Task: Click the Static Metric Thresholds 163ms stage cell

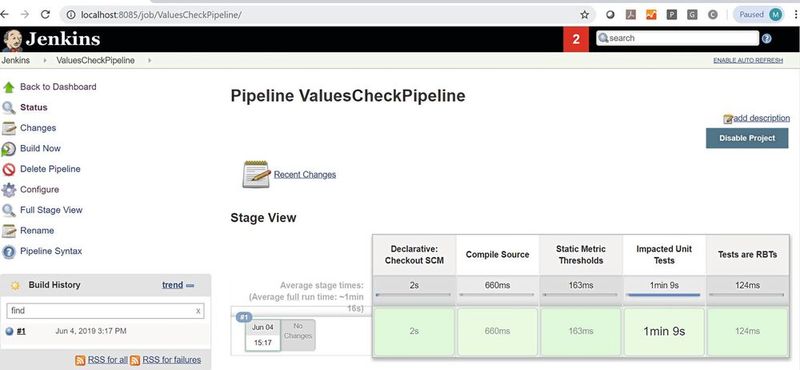Action: pyautogui.click(x=581, y=331)
